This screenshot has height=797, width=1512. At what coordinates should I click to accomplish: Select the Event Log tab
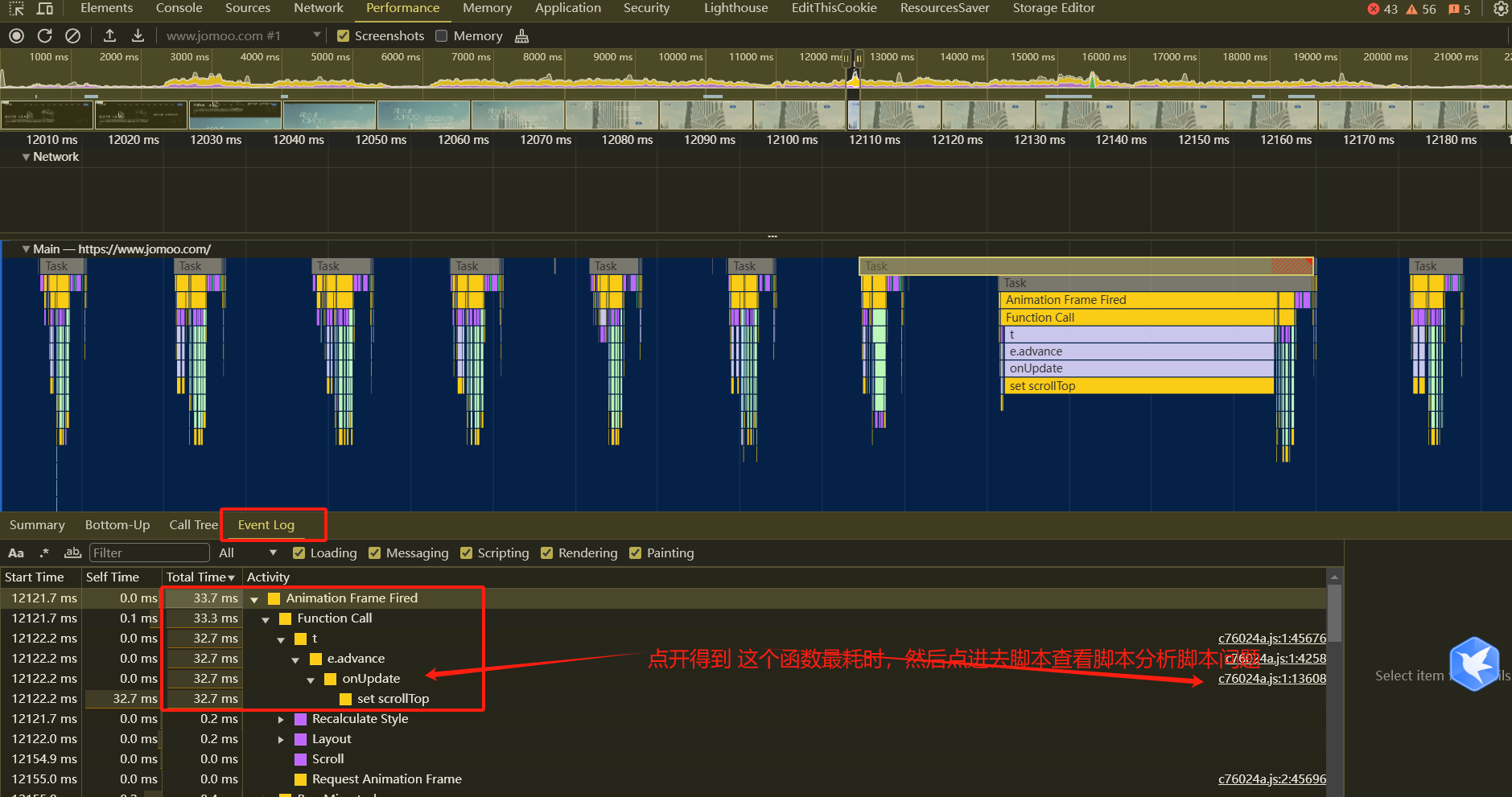coord(266,525)
